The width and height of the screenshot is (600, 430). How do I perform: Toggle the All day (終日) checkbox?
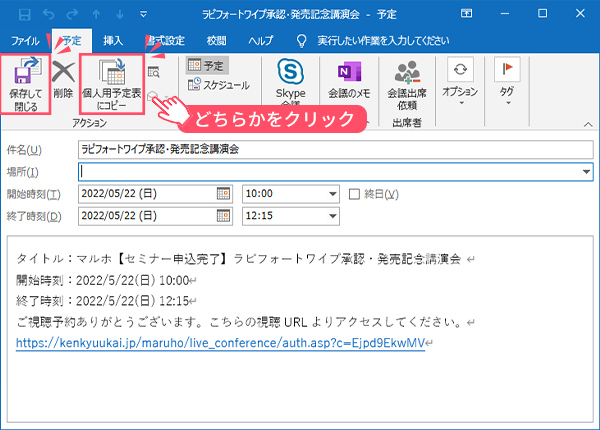pos(354,194)
